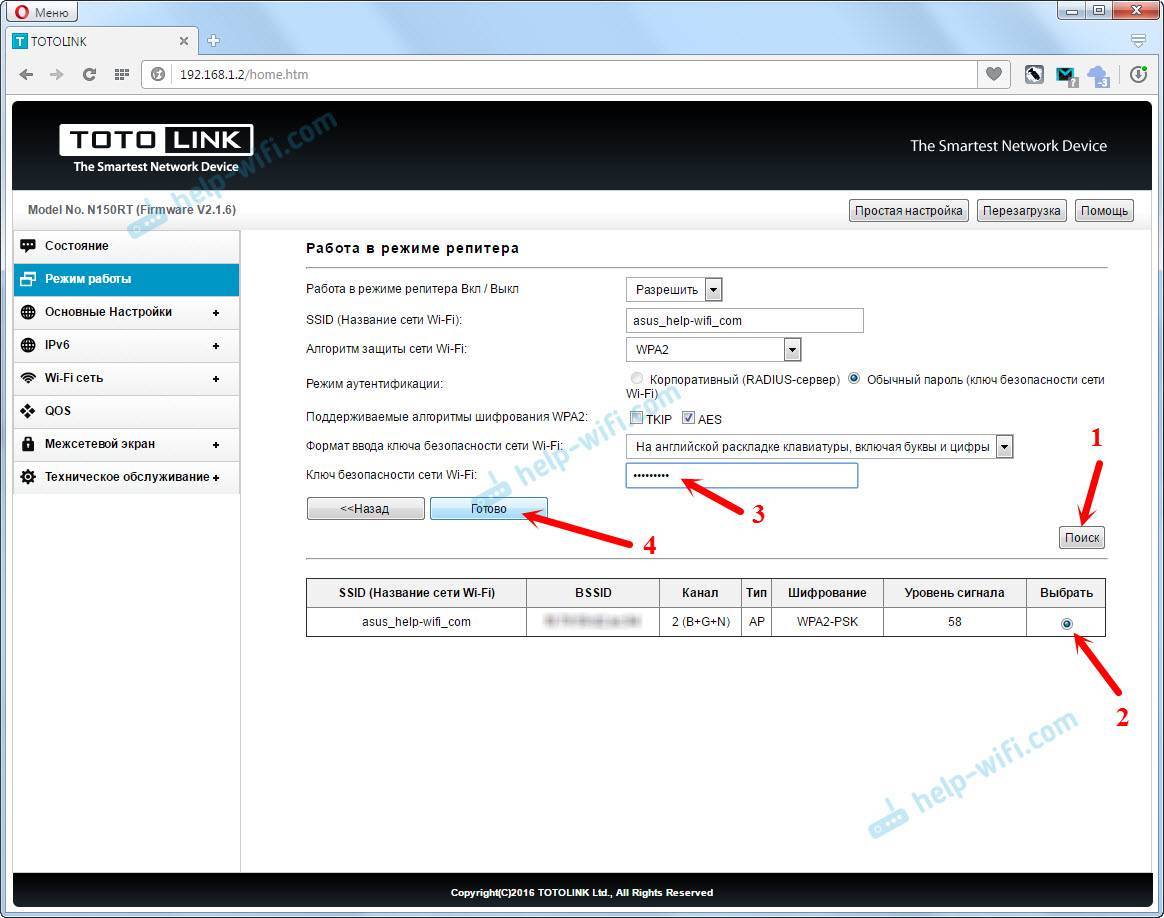This screenshot has height=918, width=1164.
Task: Click the TOTO LINK logo
Action: [156, 140]
